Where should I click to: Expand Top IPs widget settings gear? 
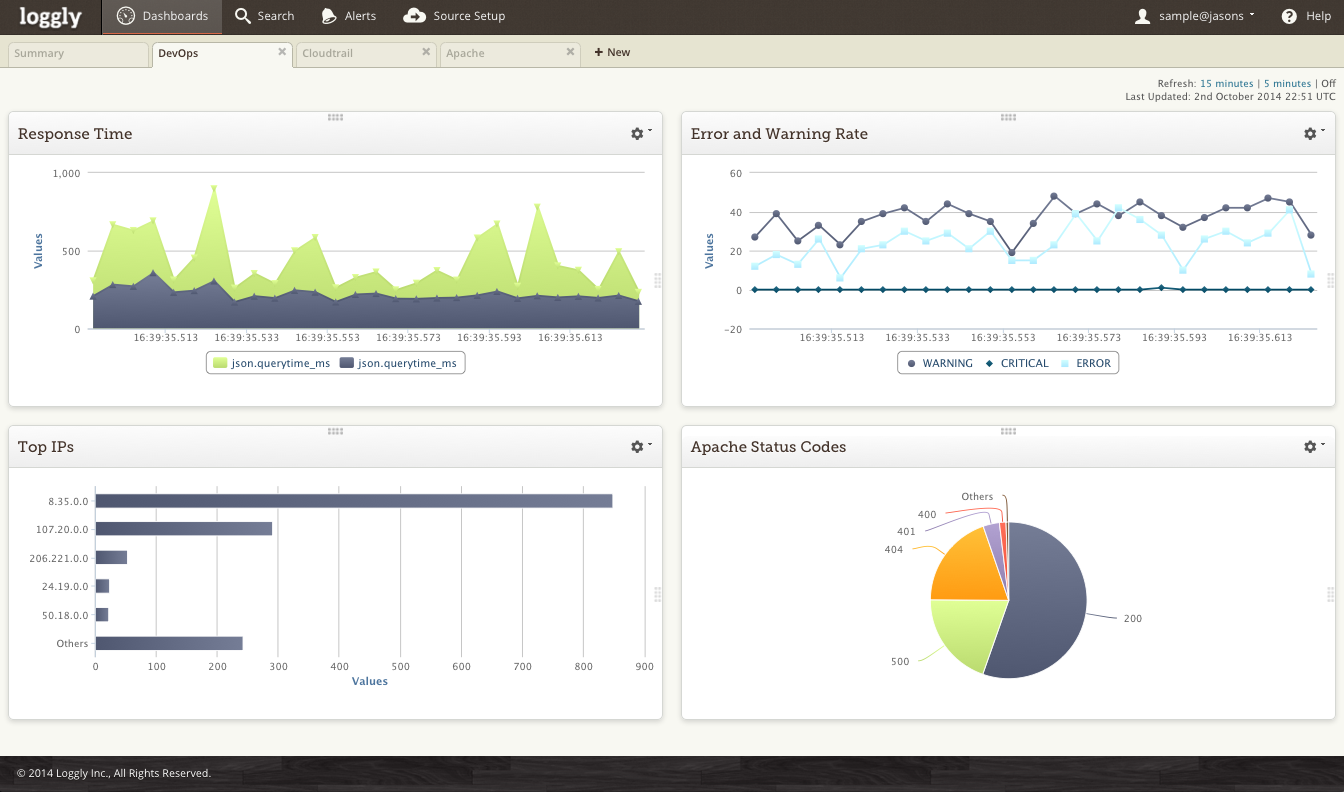[638, 447]
